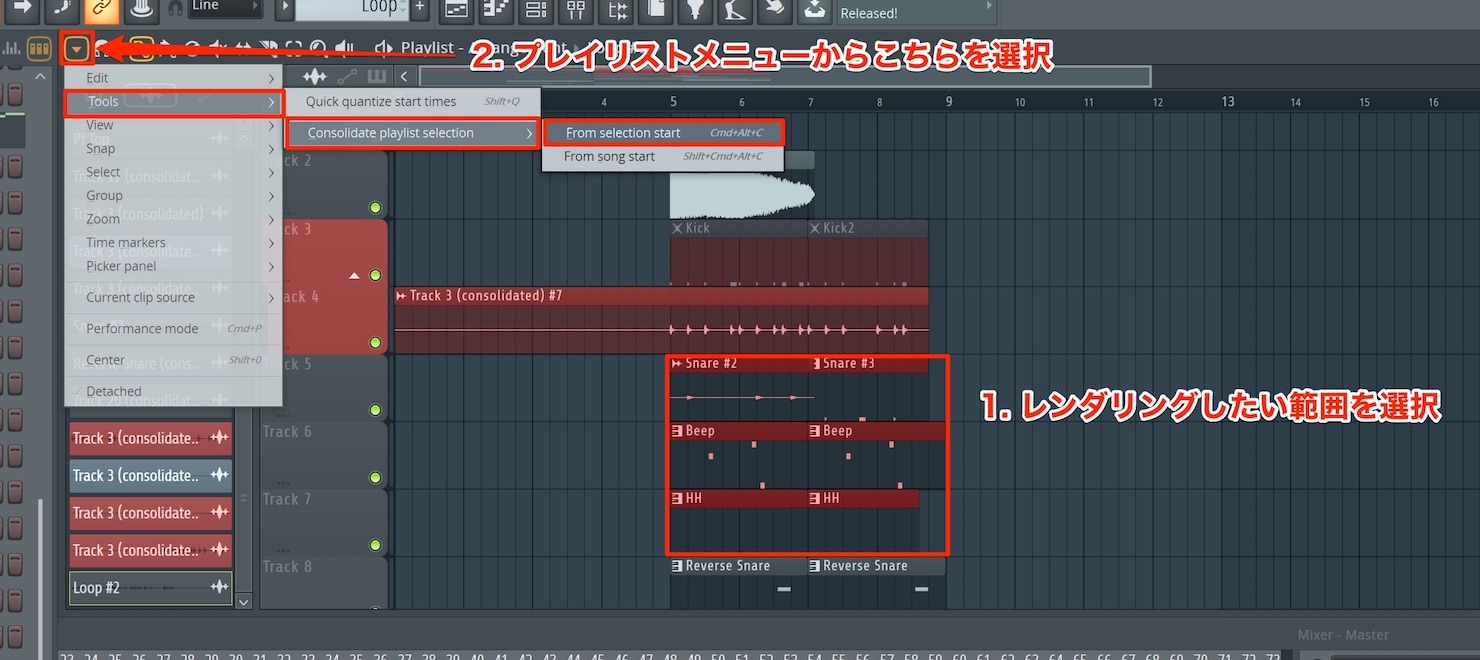Expand the View submenu
The height and width of the screenshot is (660, 1480).
pyautogui.click(x=173, y=125)
